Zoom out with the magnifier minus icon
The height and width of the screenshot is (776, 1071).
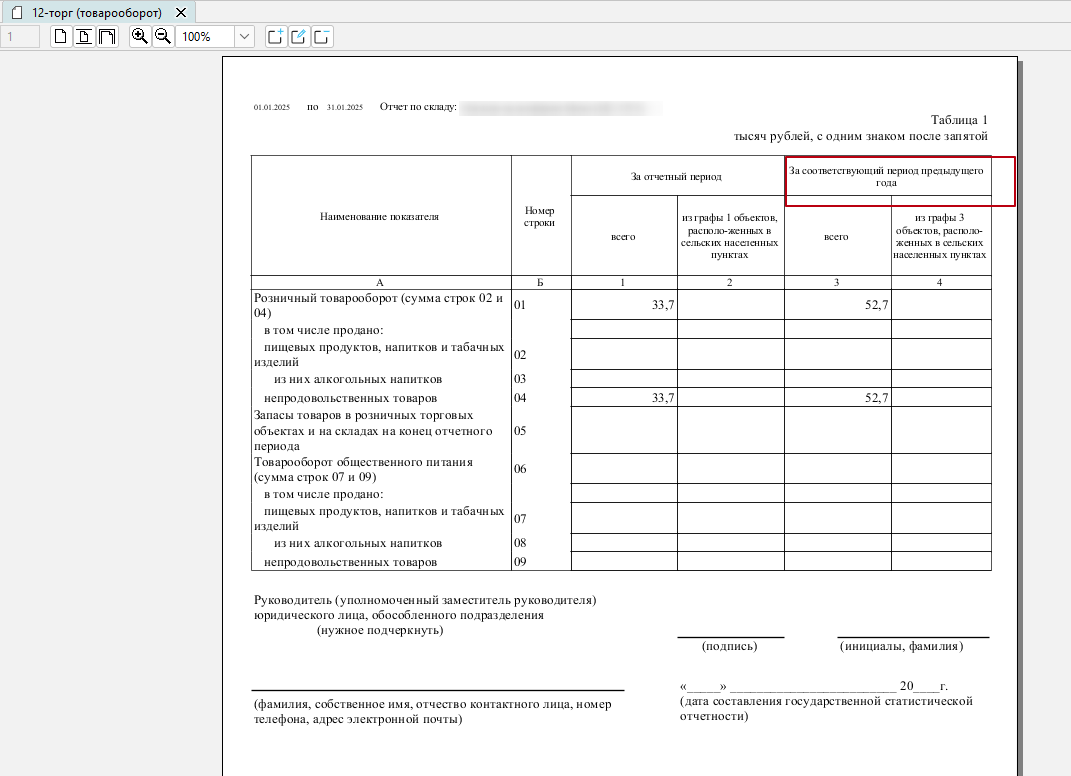click(x=162, y=37)
